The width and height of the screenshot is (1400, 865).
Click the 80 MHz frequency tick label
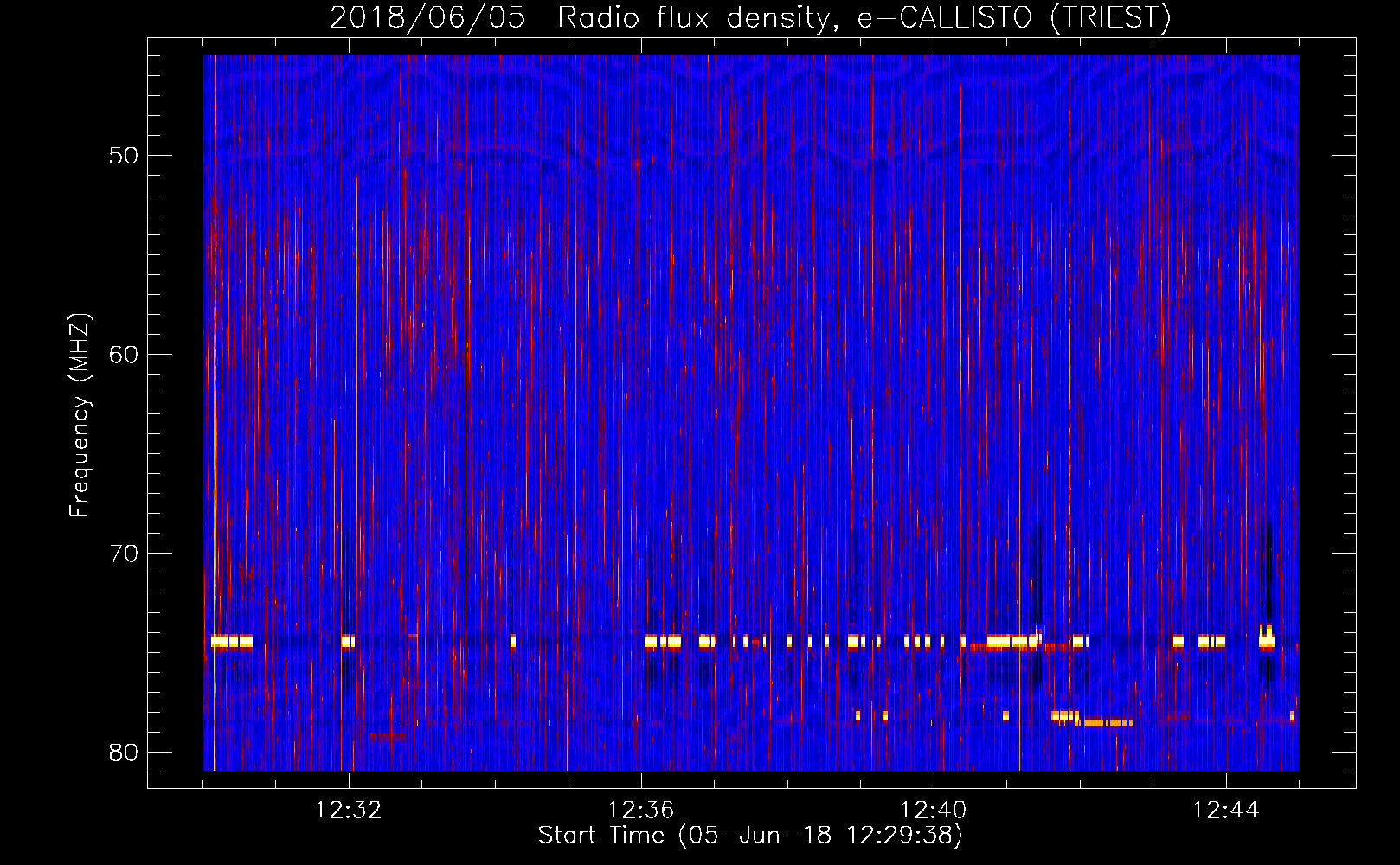pos(125,753)
